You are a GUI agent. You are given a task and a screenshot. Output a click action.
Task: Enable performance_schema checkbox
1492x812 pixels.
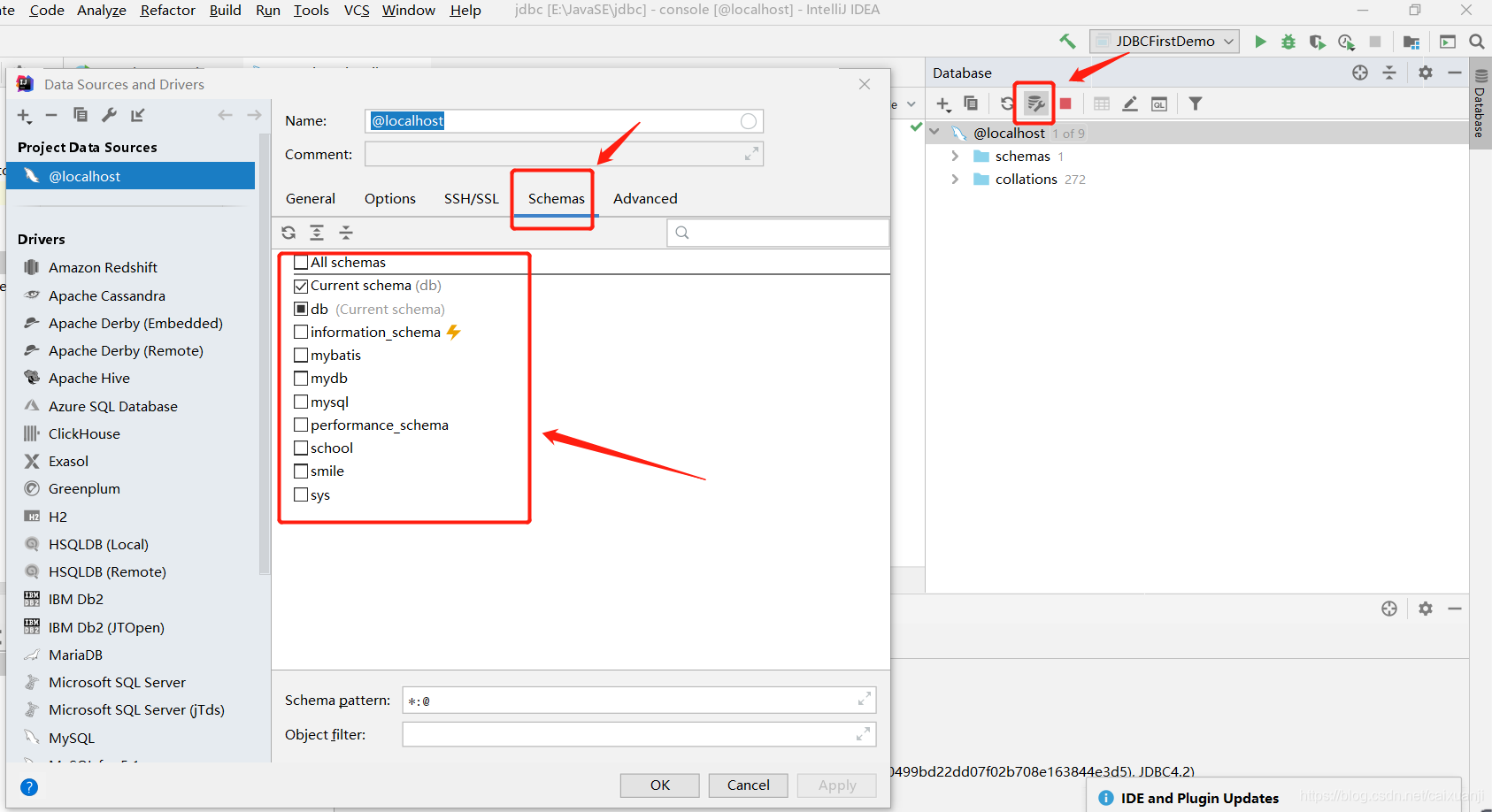pos(301,425)
